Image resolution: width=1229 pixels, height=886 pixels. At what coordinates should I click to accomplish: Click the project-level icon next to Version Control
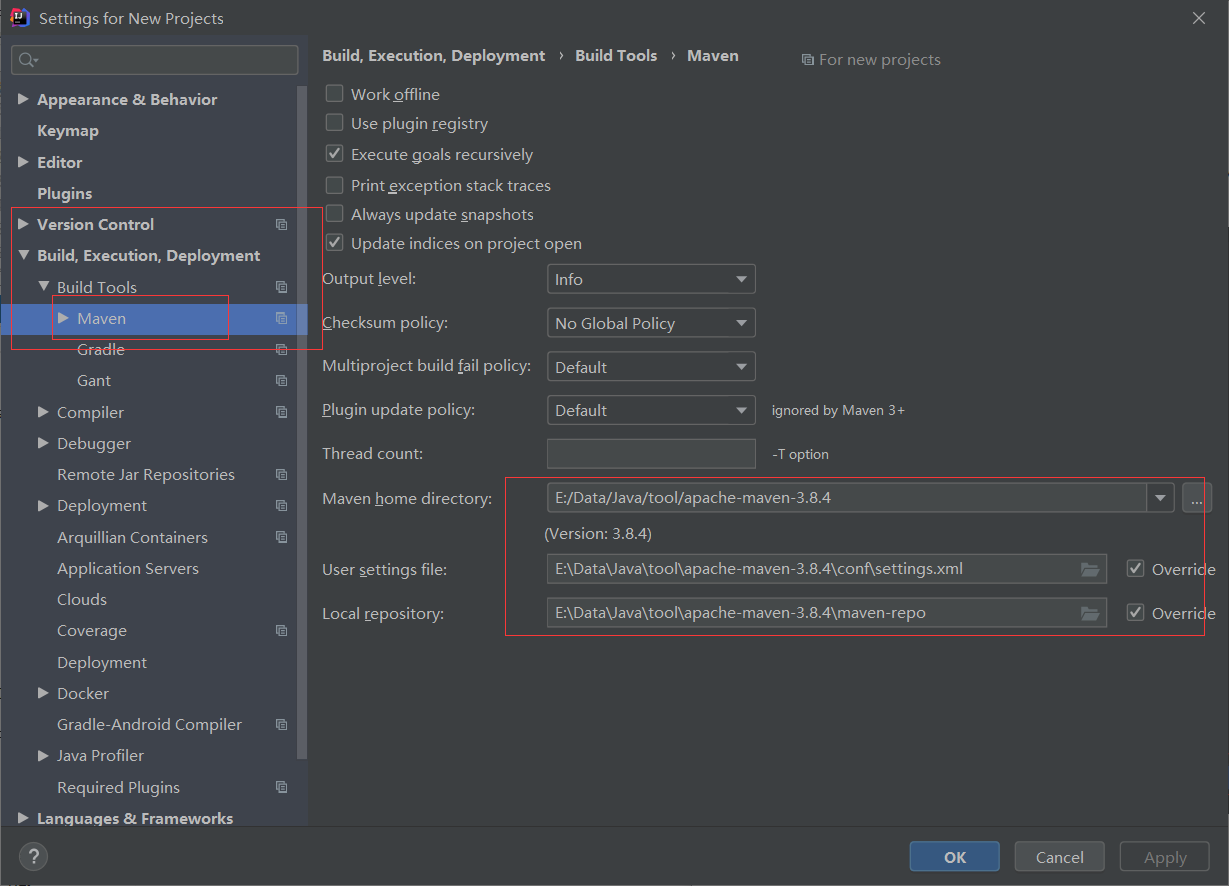click(x=281, y=225)
